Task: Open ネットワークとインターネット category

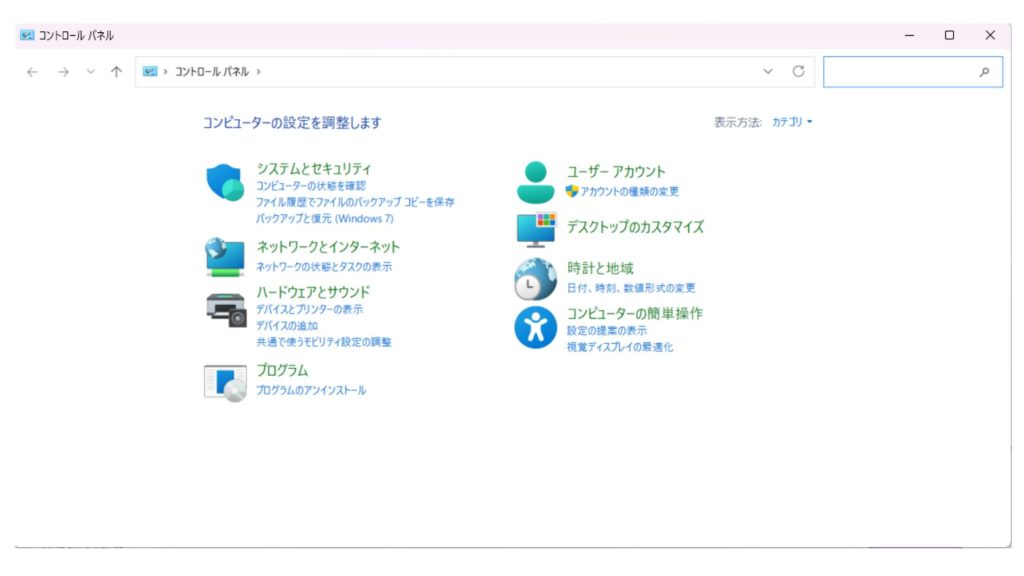Action: tap(328, 247)
